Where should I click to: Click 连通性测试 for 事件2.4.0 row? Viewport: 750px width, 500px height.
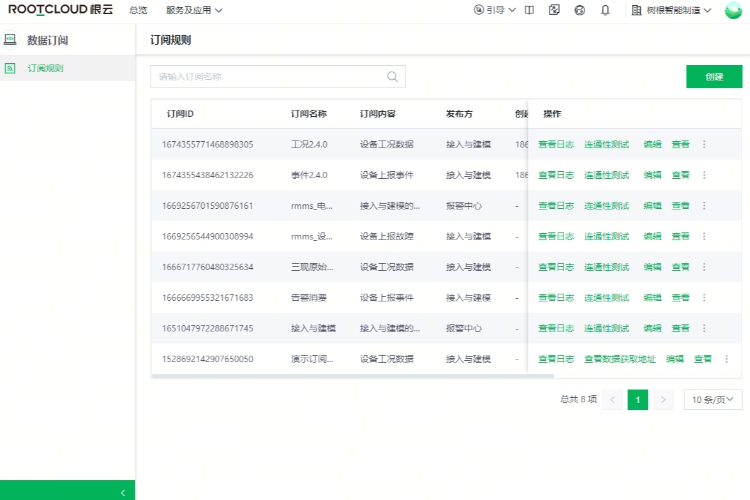[607, 175]
